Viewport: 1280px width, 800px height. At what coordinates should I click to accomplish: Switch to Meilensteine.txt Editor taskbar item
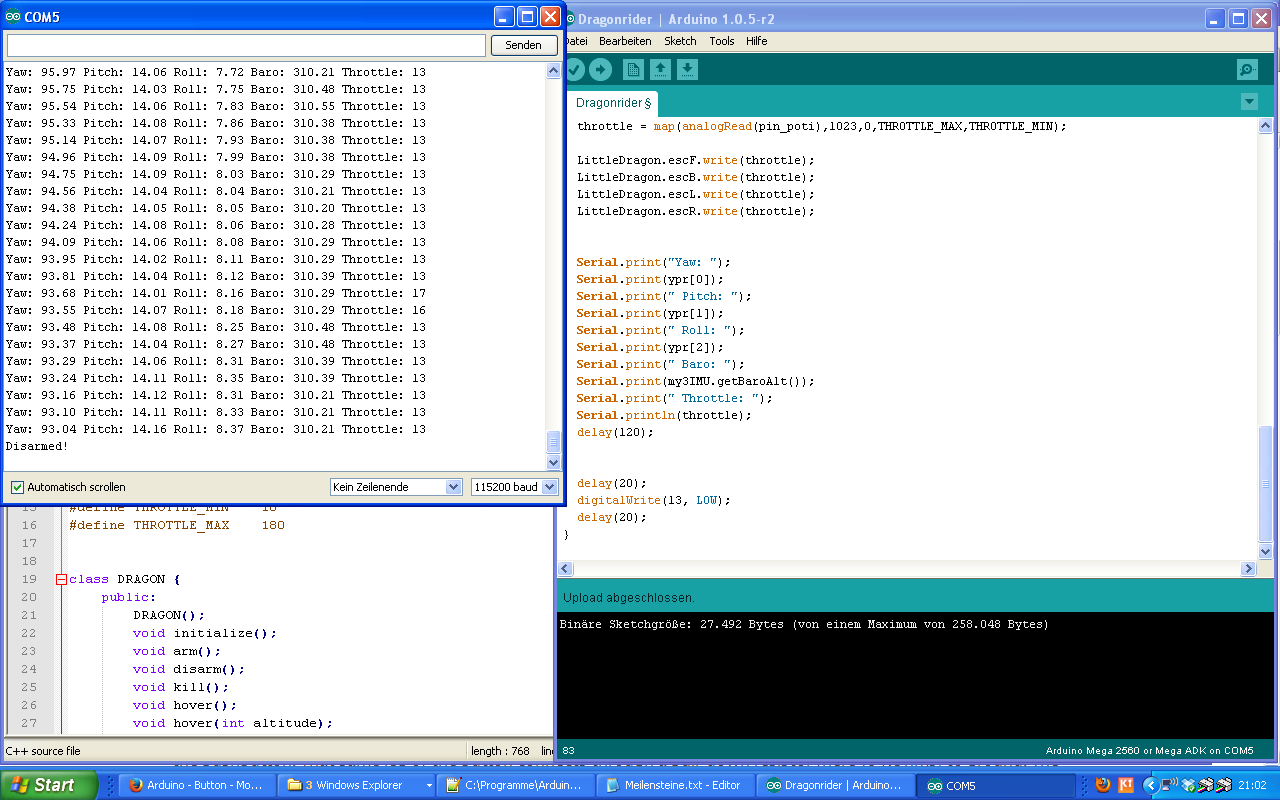(x=674, y=785)
